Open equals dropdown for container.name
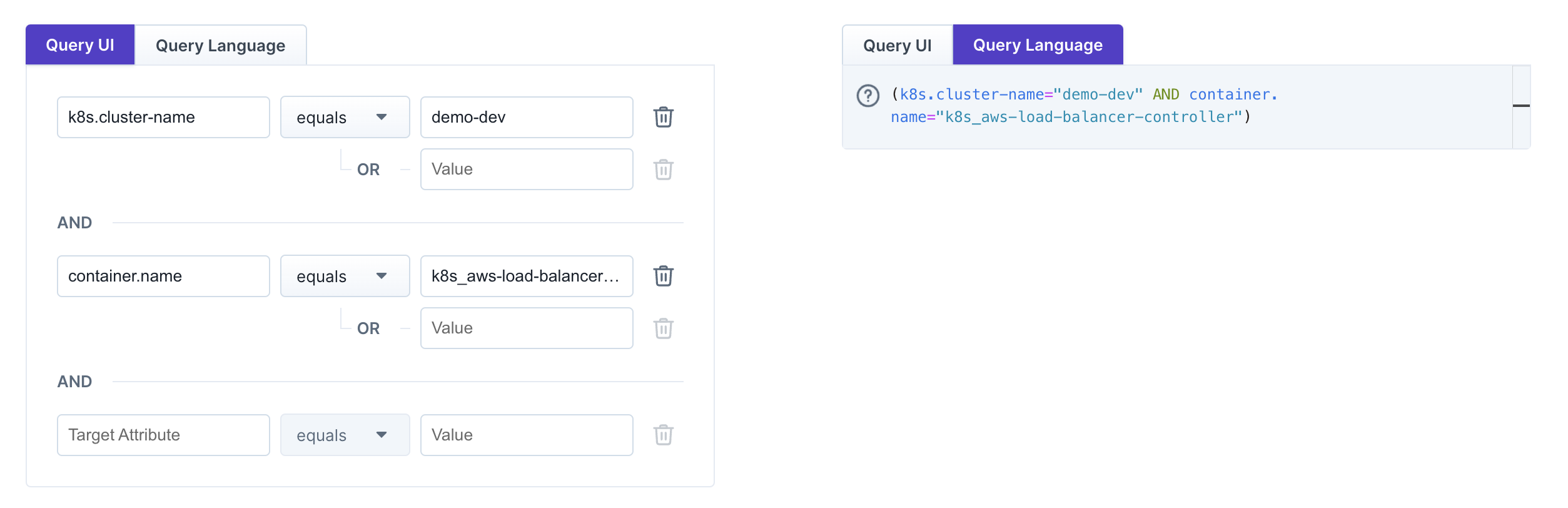 (345, 276)
